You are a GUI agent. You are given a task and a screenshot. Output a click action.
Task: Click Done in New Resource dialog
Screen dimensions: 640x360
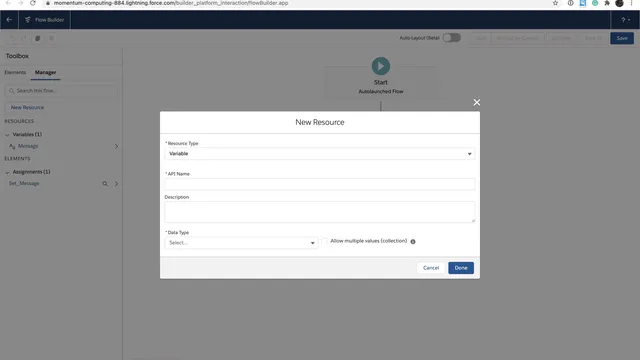click(461, 268)
